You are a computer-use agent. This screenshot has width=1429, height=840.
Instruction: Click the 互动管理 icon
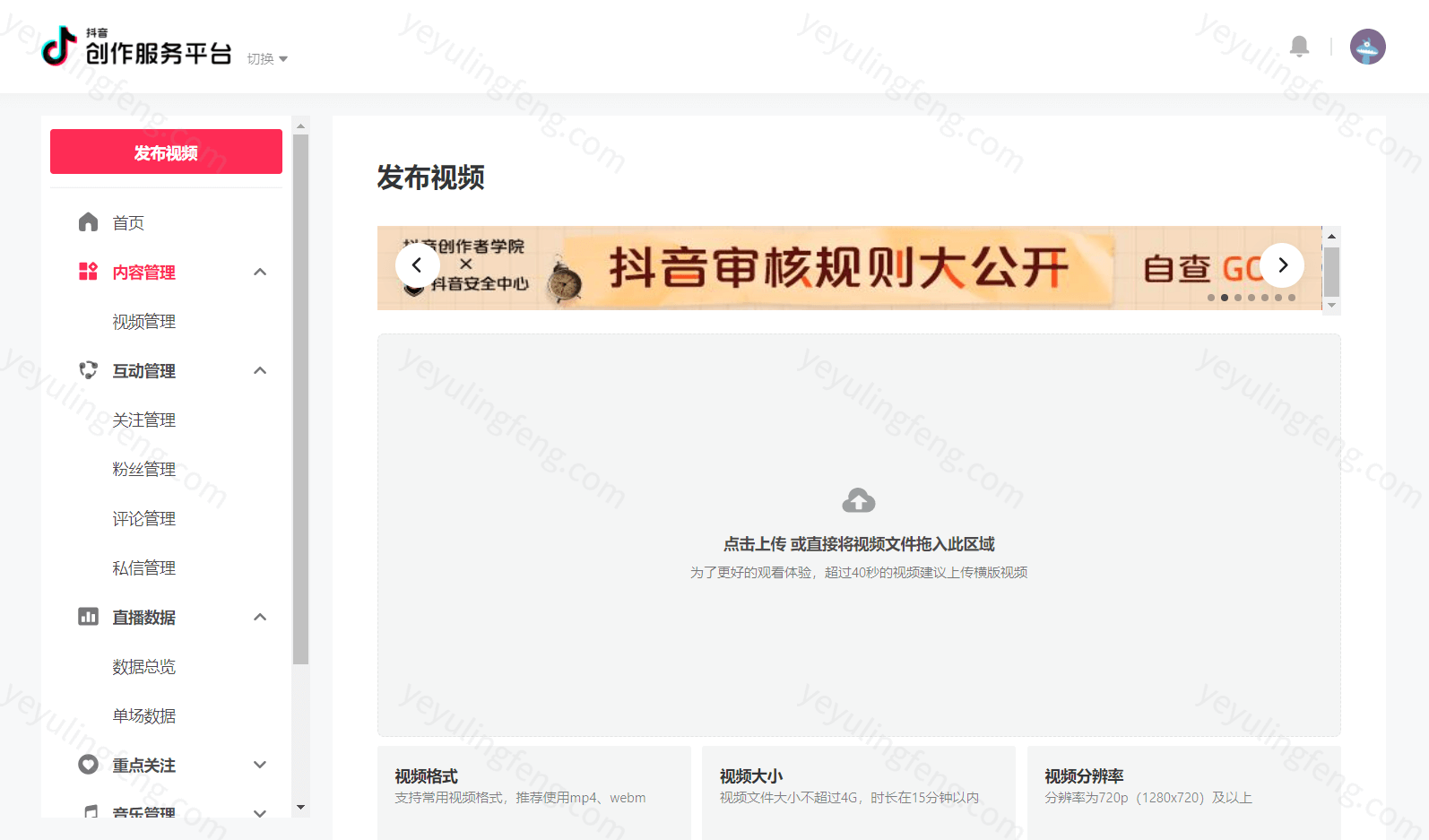(88, 370)
